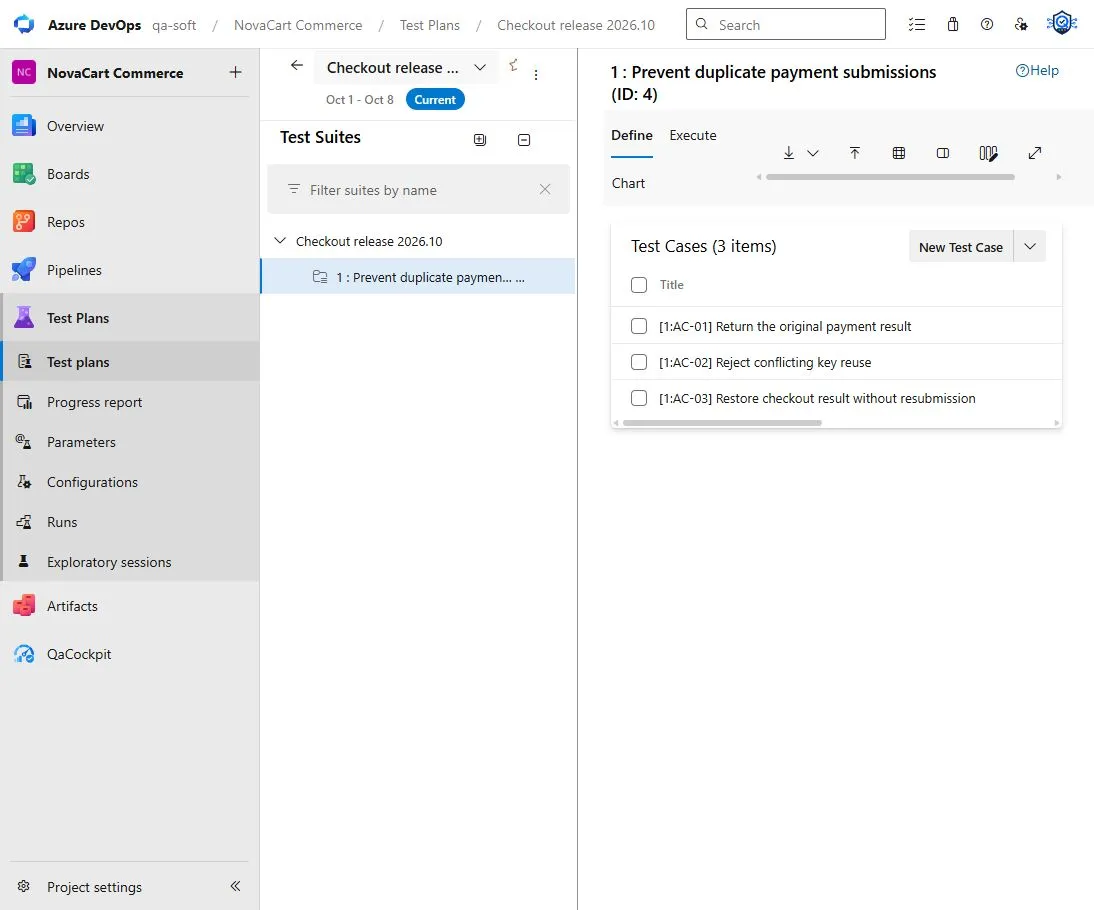Click NovaCart Commerce breadcrumb

[298, 25]
